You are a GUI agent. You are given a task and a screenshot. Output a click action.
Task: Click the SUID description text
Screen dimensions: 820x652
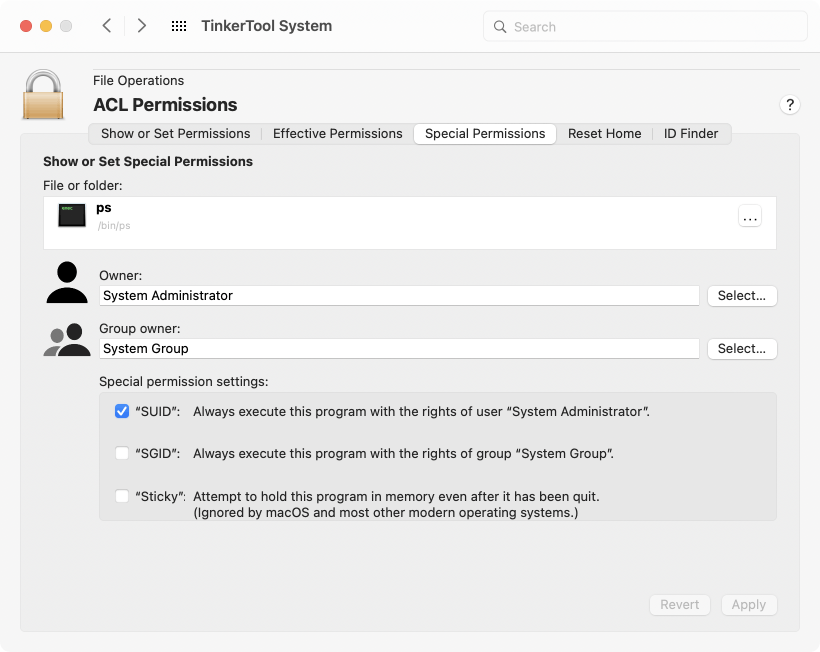pos(422,412)
